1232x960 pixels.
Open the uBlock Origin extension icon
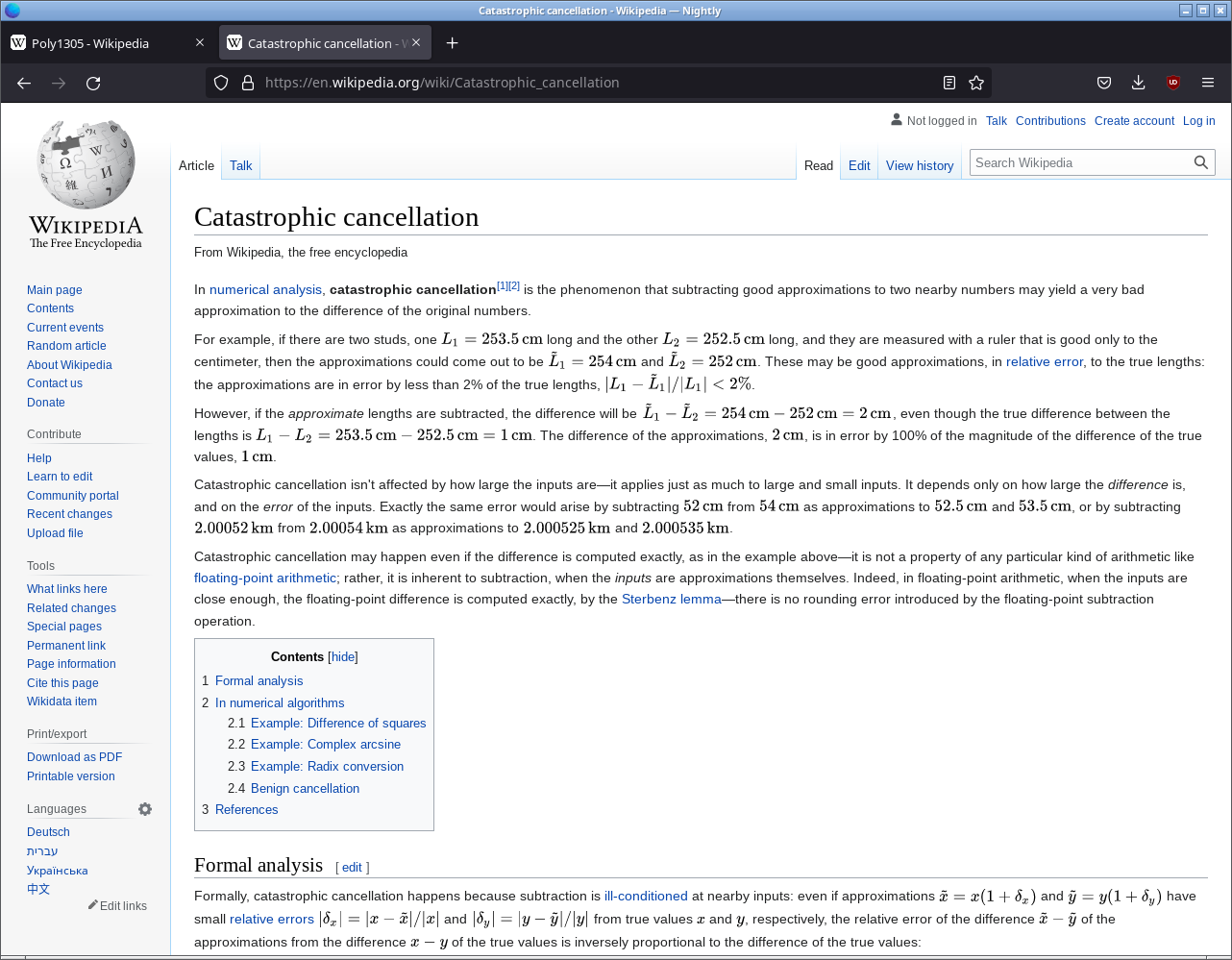coord(1172,83)
